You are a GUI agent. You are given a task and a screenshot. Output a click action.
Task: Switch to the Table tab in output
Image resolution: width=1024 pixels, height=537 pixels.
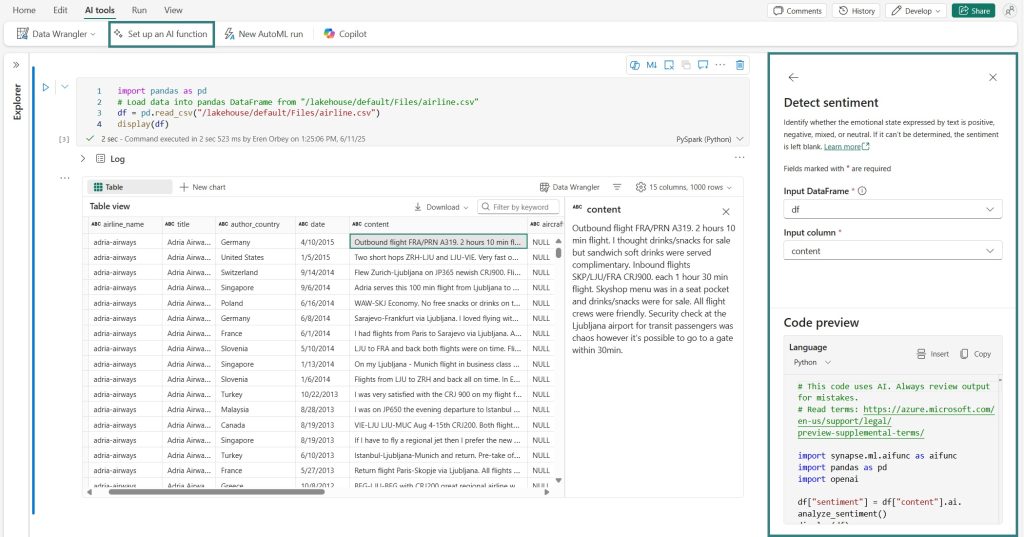[x=129, y=187]
